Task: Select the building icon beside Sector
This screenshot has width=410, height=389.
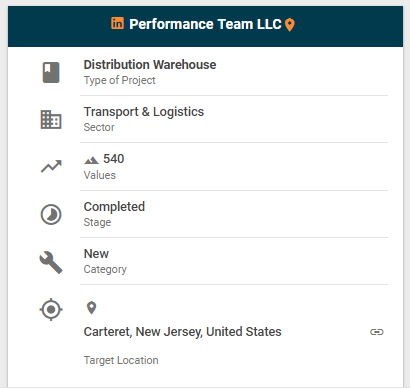Action: pyautogui.click(x=51, y=119)
